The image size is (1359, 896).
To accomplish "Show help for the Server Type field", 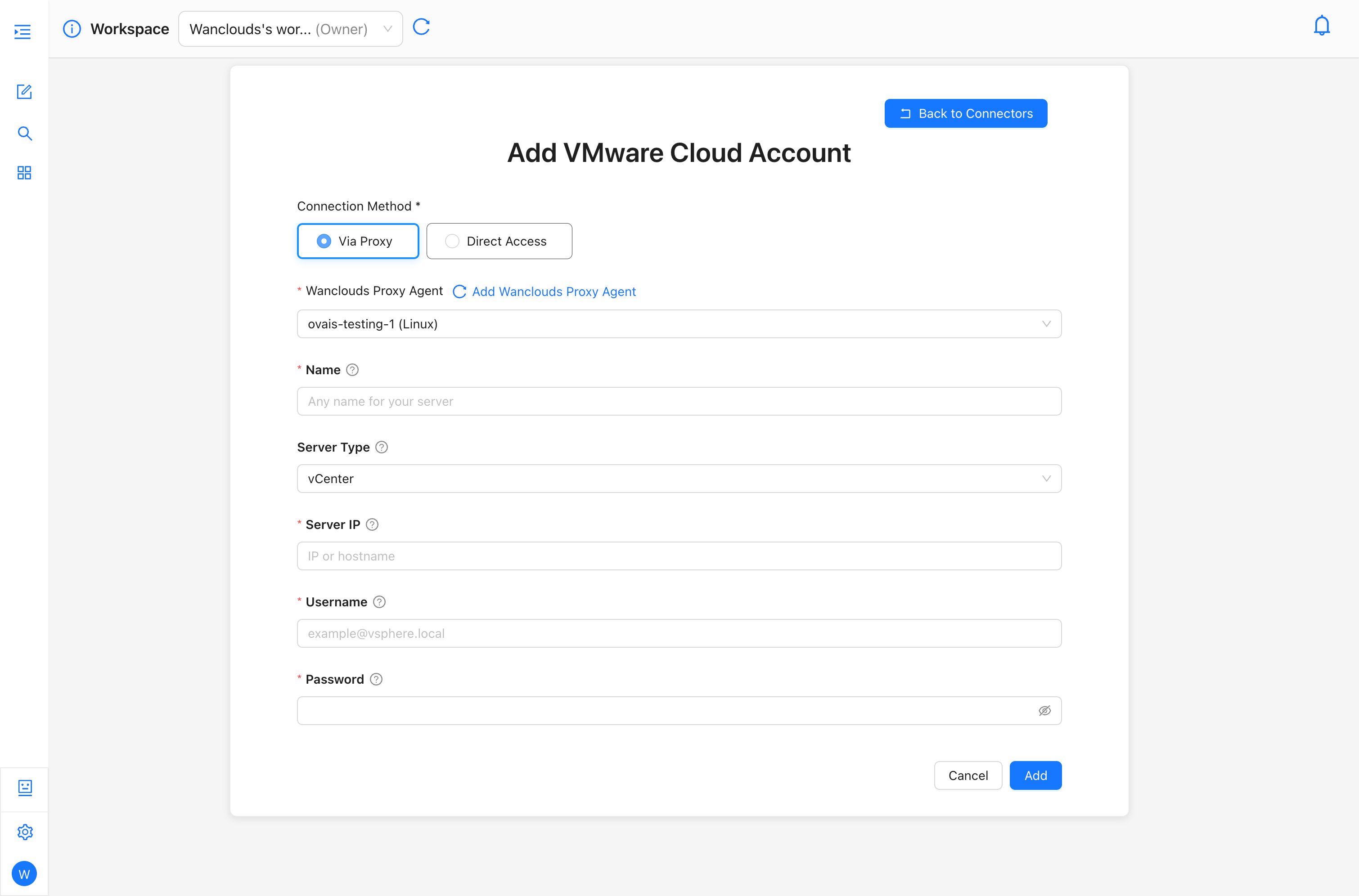I will (381, 448).
